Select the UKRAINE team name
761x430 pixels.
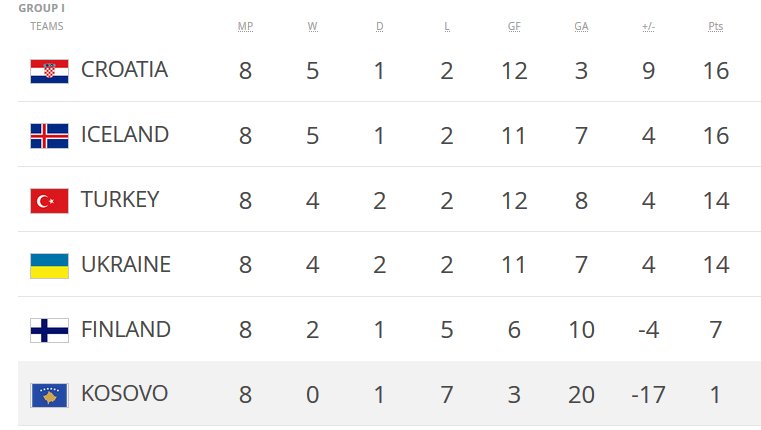(126, 265)
